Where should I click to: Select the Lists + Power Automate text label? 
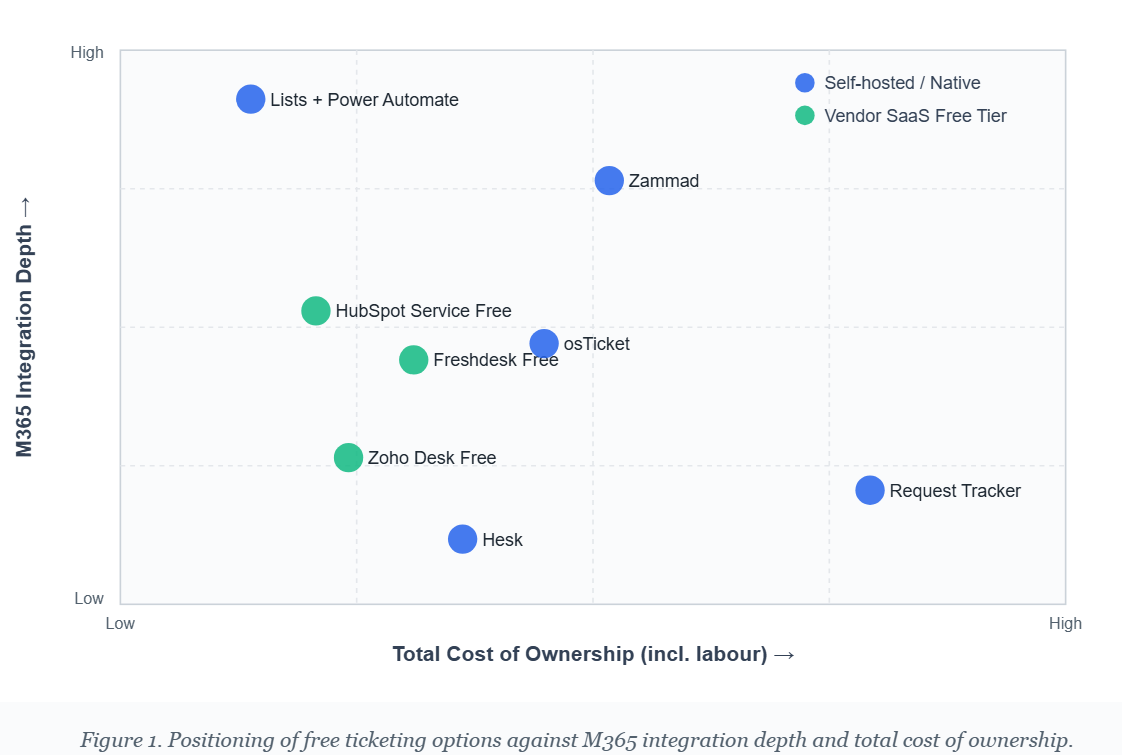click(364, 100)
